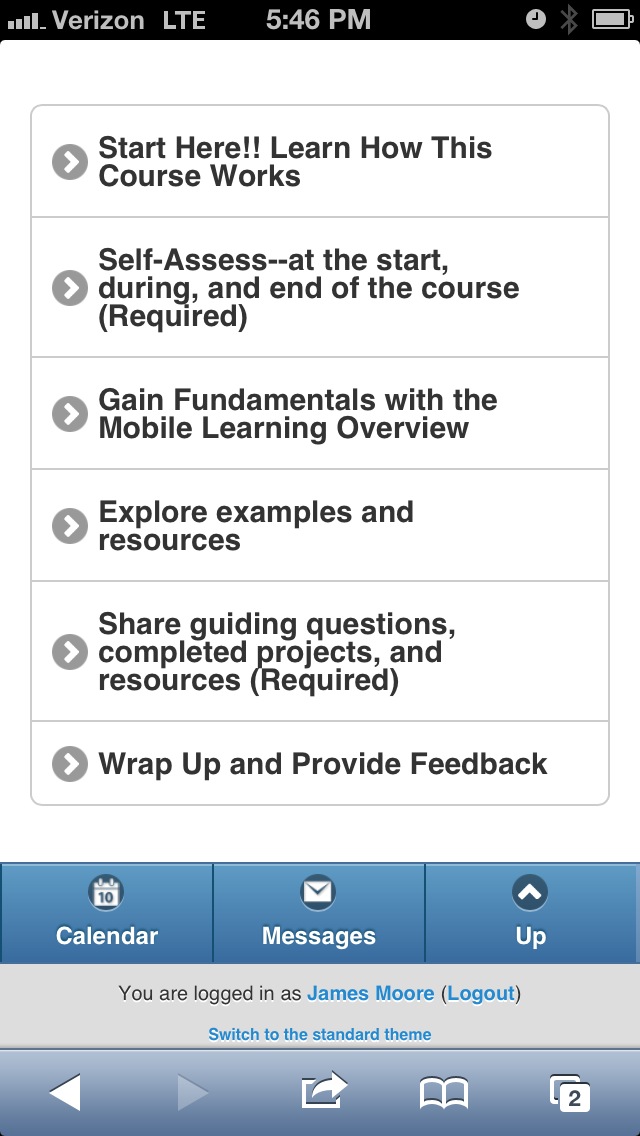This screenshot has height=1136, width=640.
Task: Open Messages via the envelope icon
Action: pos(318,892)
